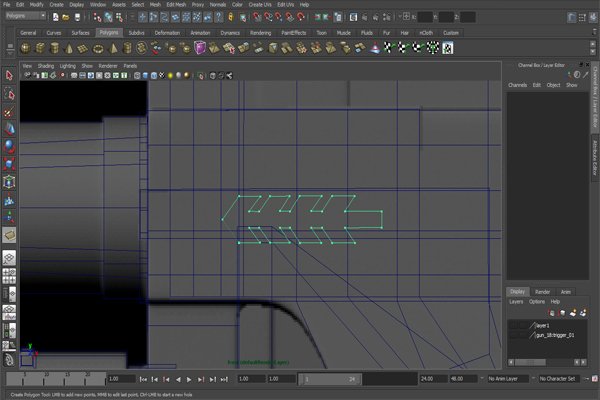Click the New Scene icon
The width and height of the screenshot is (600, 400).
(56, 17)
